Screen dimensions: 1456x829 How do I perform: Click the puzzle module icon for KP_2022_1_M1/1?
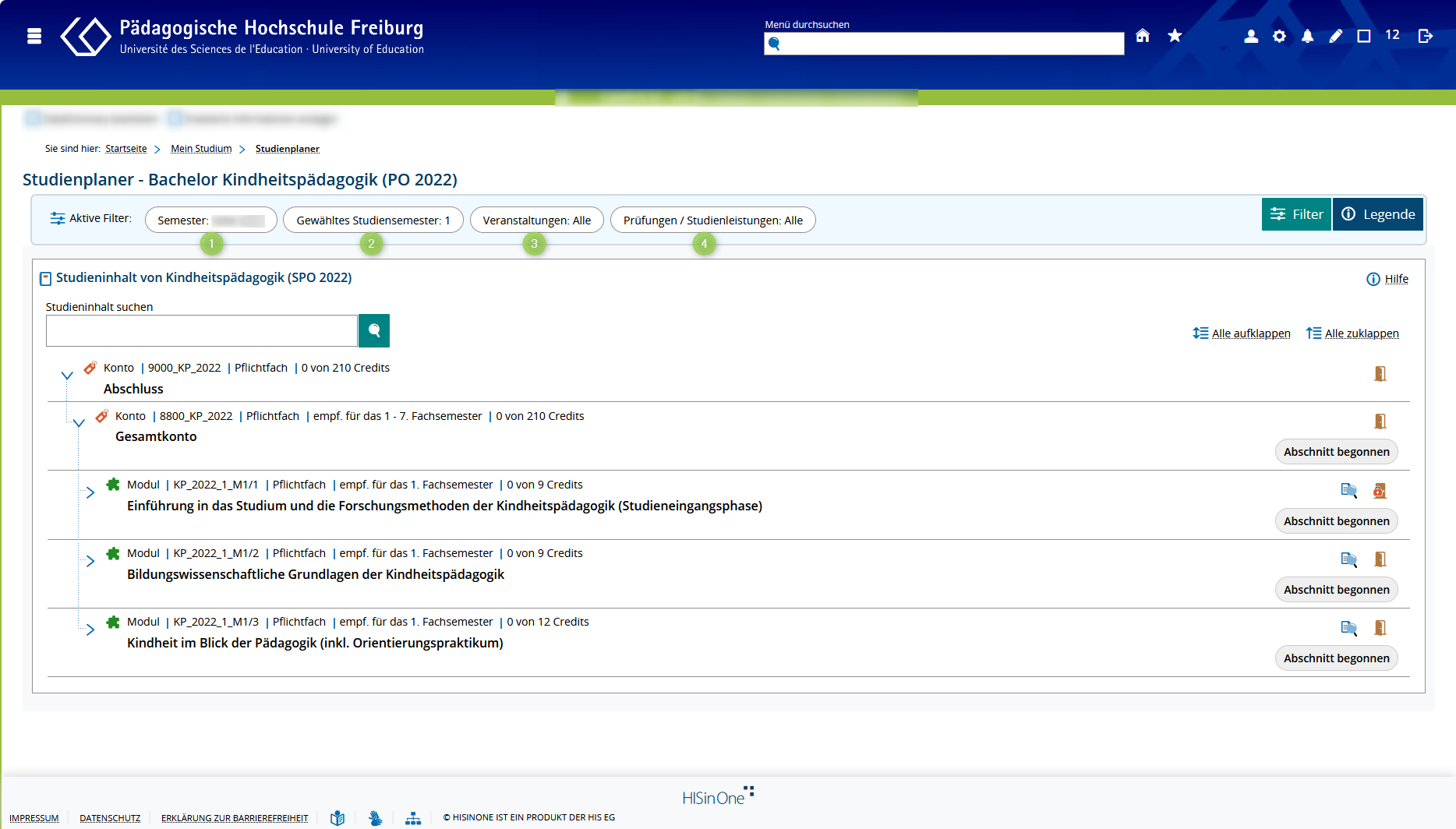click(113, 485)
